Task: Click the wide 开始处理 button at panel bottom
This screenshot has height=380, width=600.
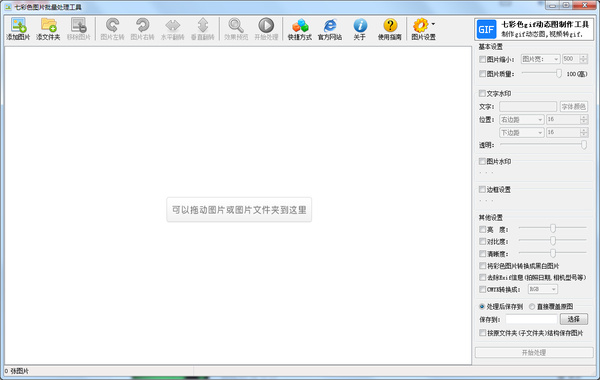Action: point(534,352)
